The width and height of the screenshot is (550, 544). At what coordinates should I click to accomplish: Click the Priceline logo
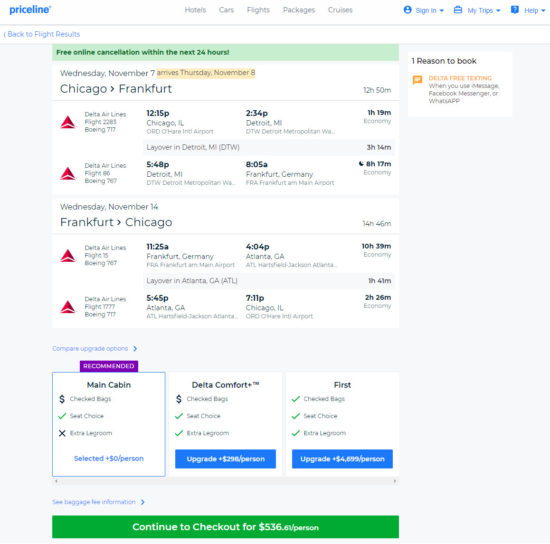(x=30, y=10)
